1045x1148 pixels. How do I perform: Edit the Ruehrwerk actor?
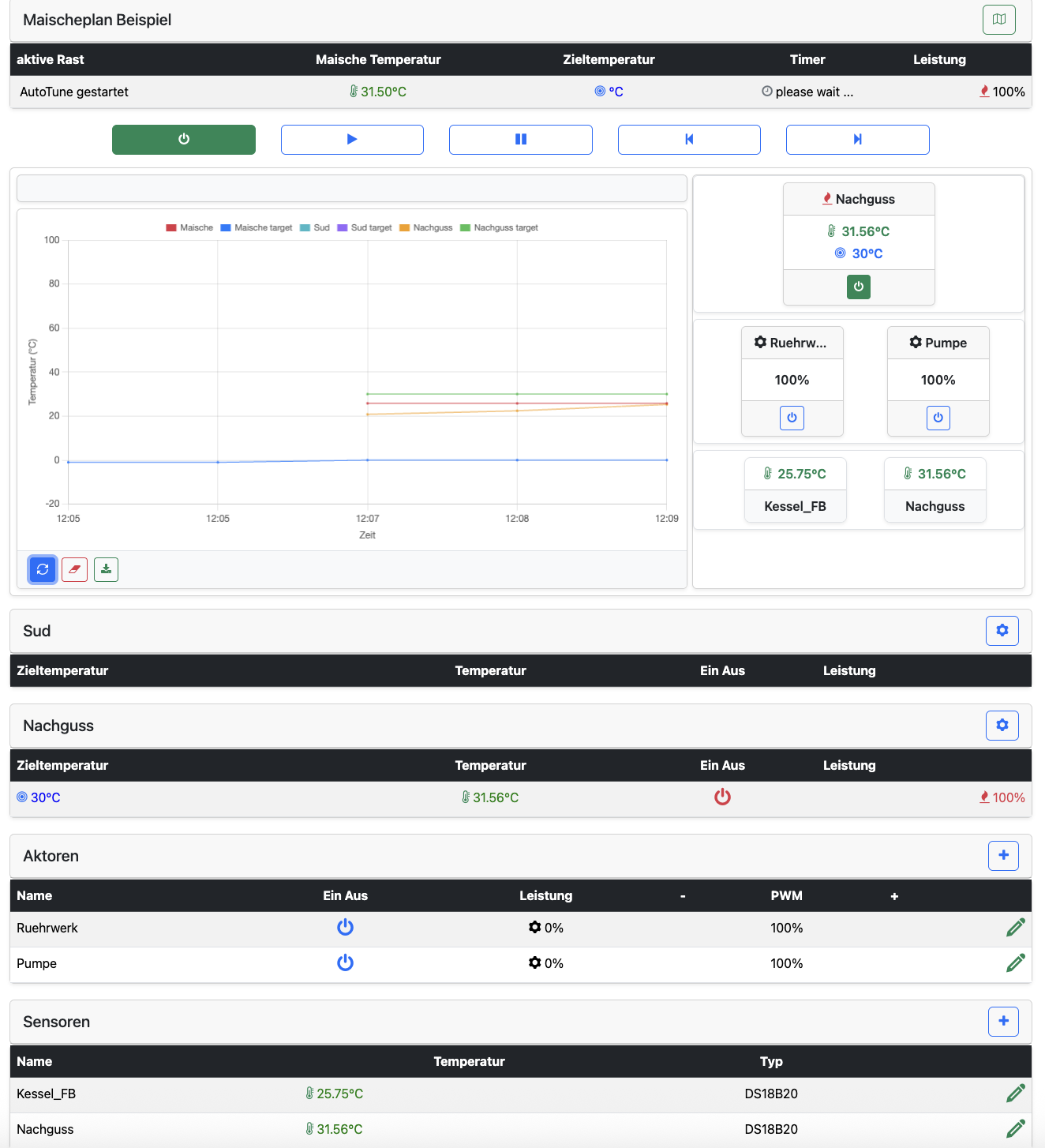(1015, 928)
